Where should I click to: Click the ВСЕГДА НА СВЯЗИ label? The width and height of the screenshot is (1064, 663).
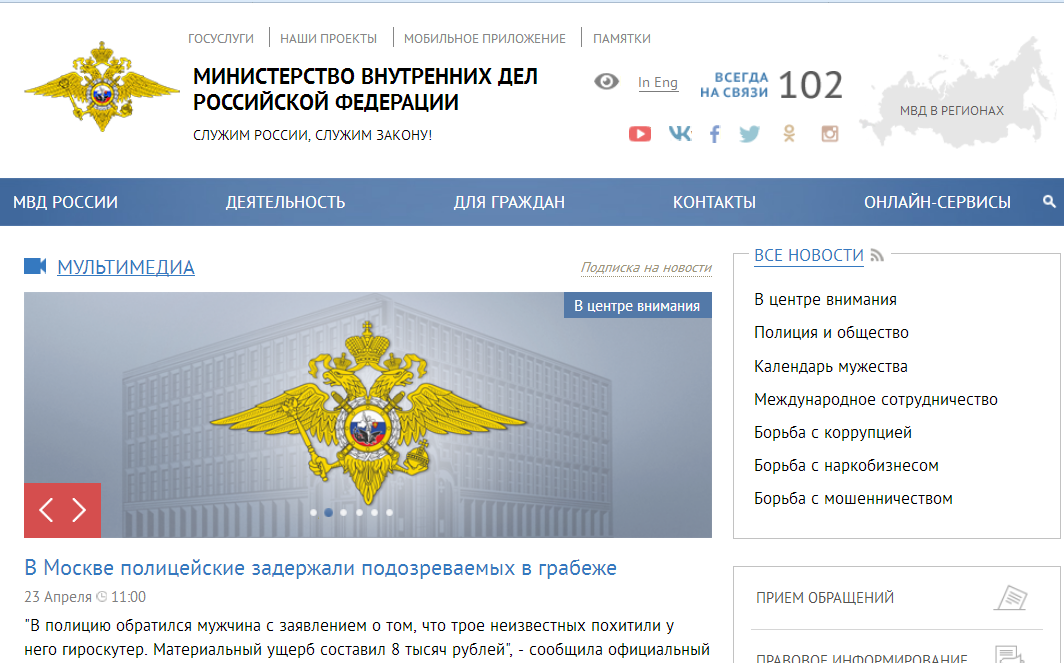[x=734, y=85]
